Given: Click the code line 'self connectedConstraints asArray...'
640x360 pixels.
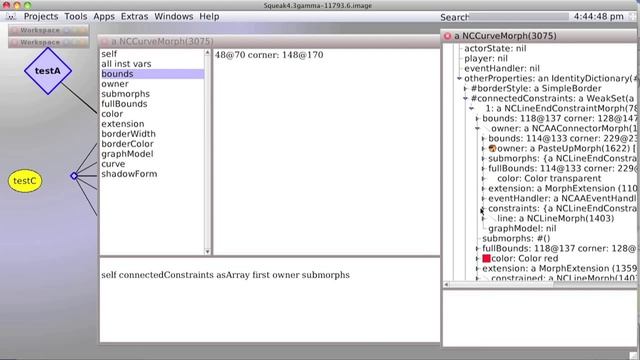Looking at the screenshot, I should 225,275.
